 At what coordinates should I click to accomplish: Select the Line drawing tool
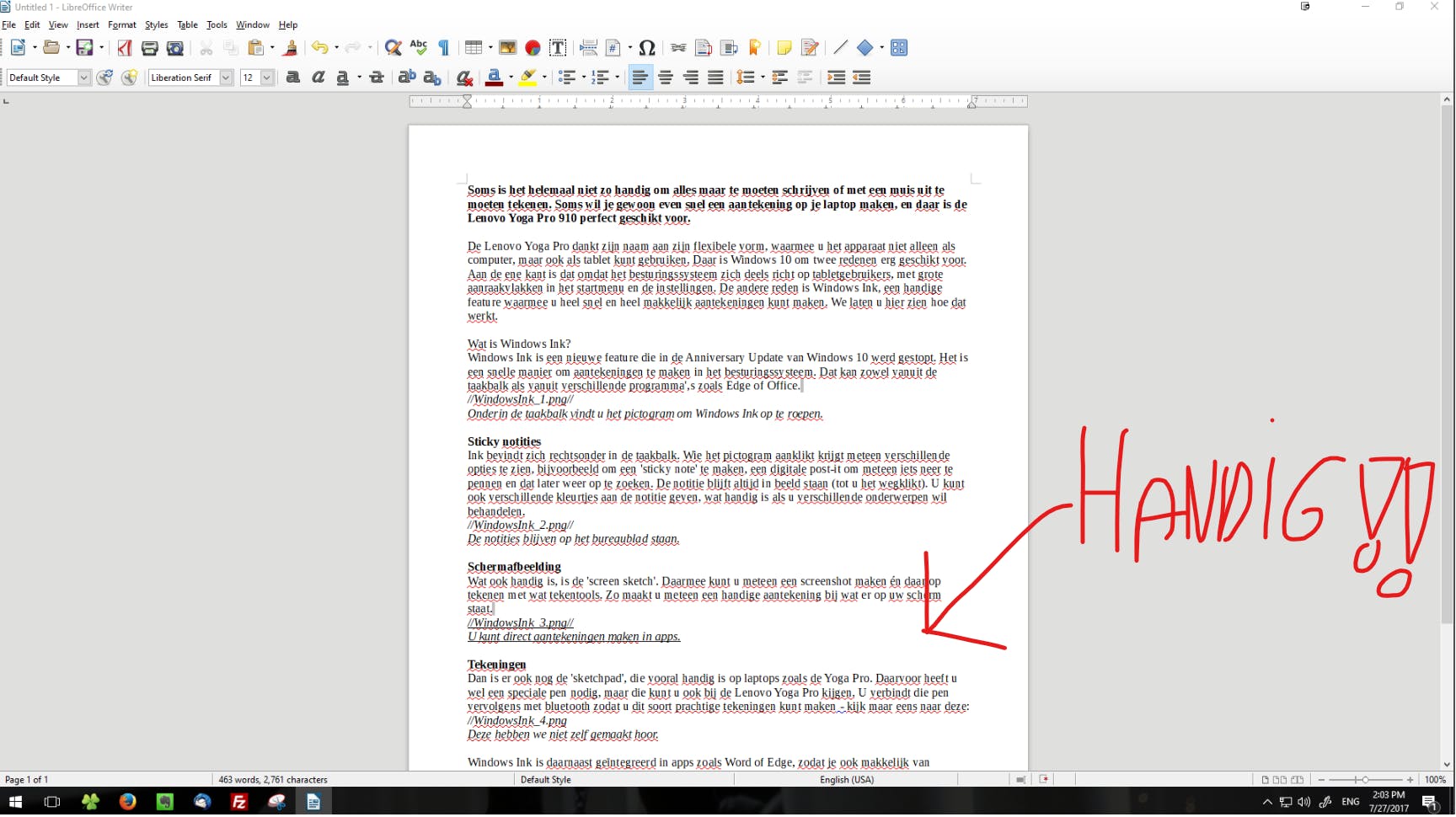(840, 48)
